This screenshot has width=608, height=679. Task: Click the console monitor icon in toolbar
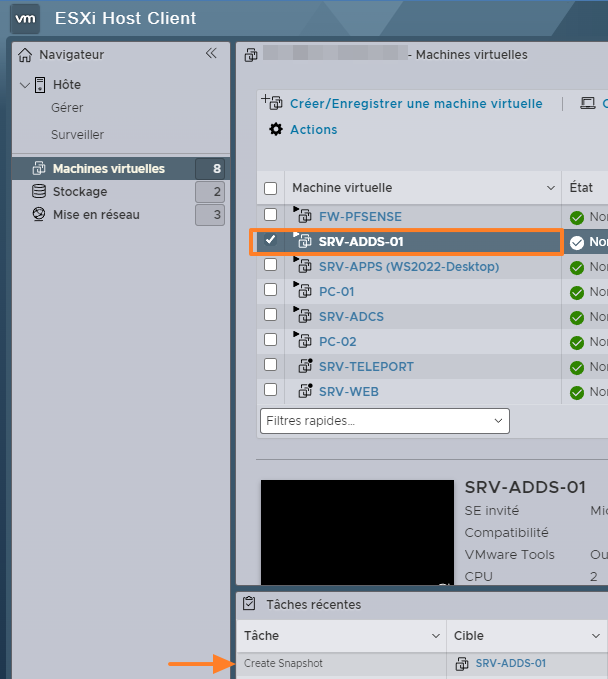tap(588, 103)
